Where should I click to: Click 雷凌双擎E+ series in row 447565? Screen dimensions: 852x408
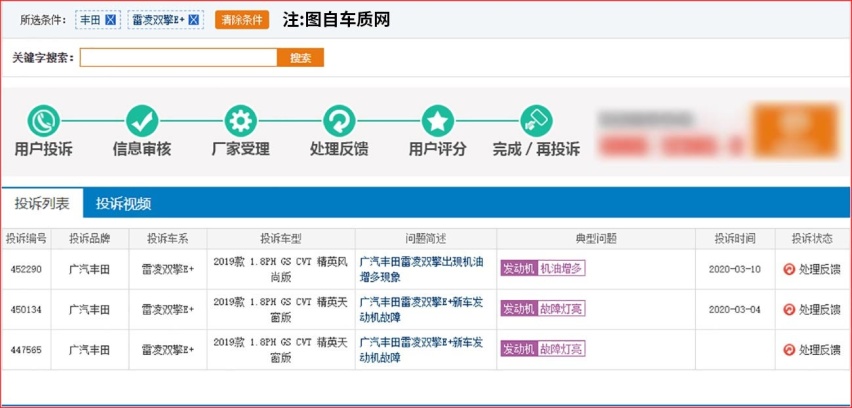168,350
